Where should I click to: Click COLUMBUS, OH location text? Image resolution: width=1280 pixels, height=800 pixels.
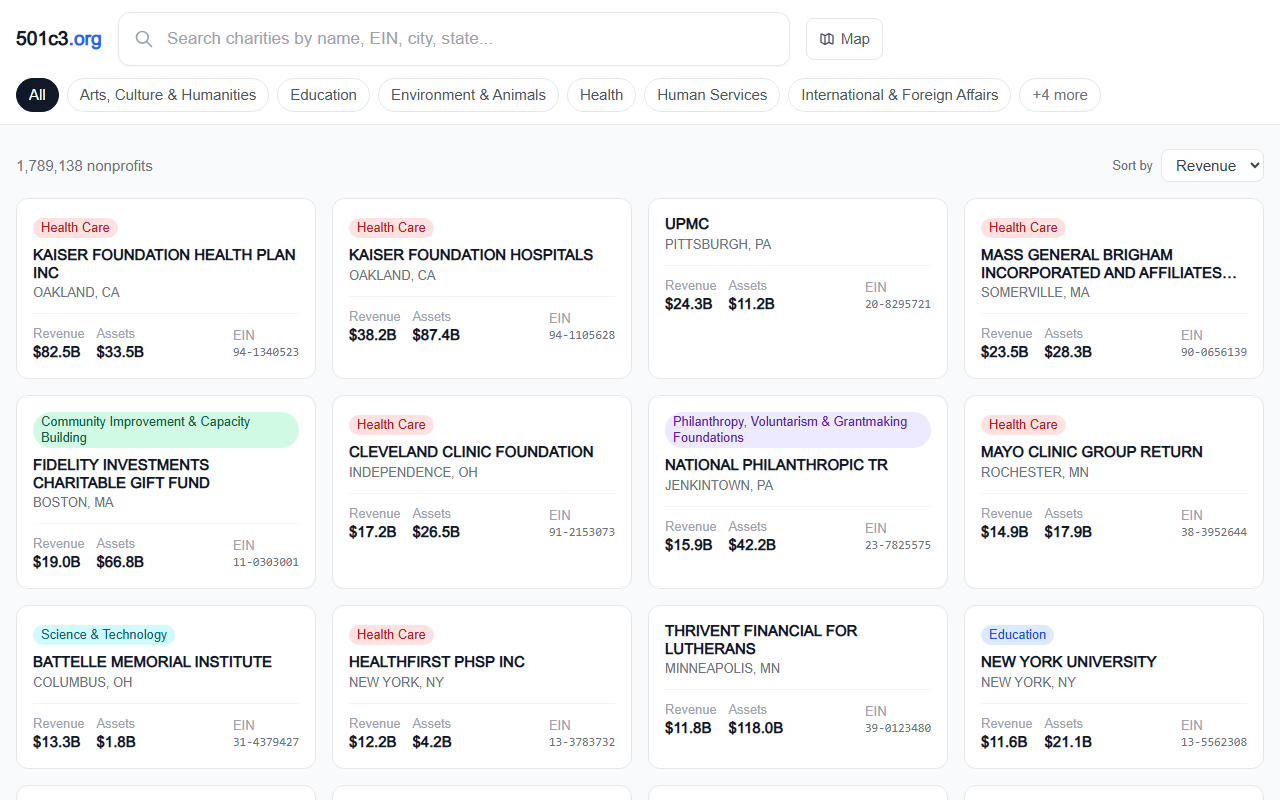tap(83, 682)
